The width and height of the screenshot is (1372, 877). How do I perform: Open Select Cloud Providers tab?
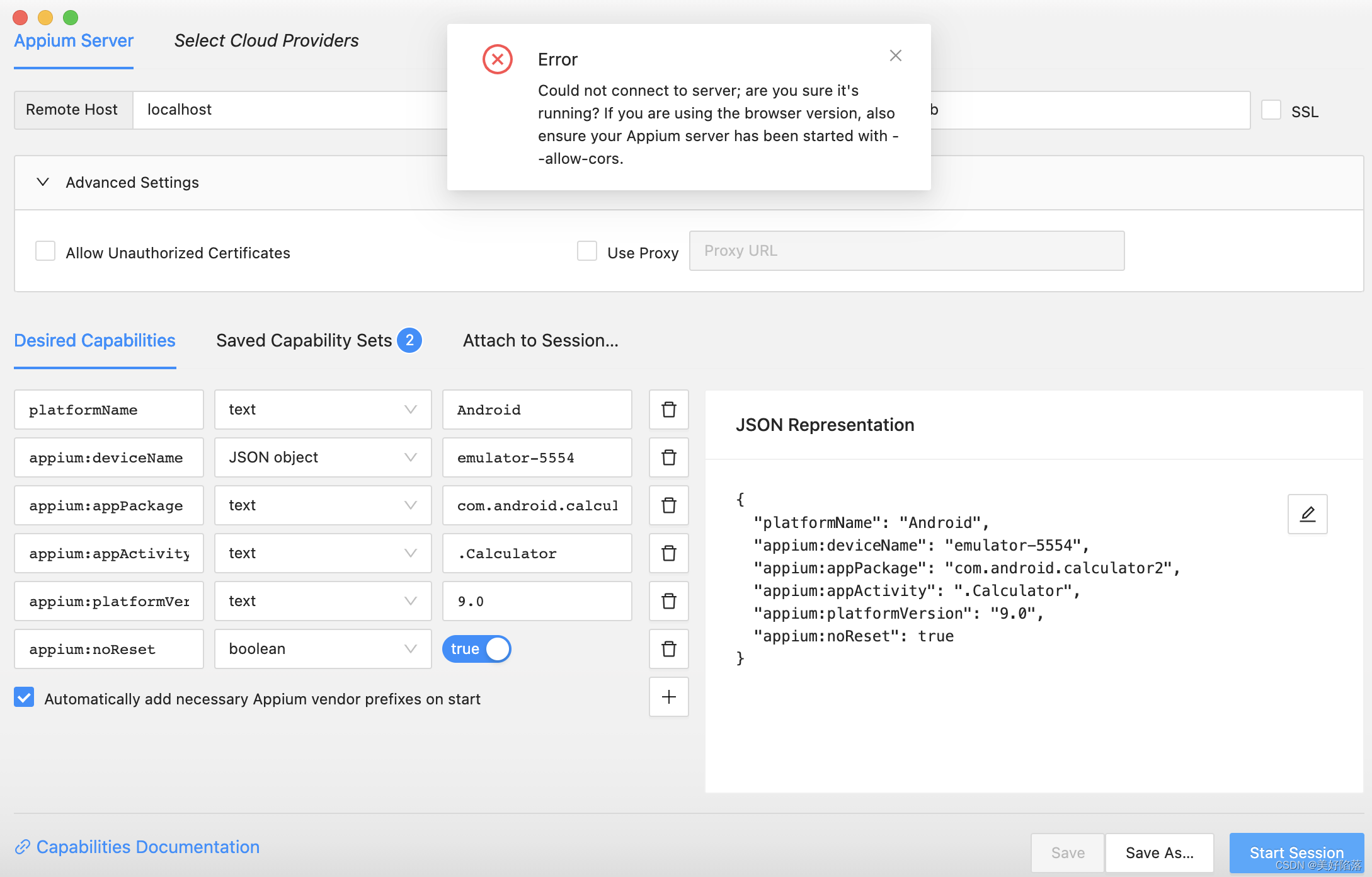click(266, 41)
